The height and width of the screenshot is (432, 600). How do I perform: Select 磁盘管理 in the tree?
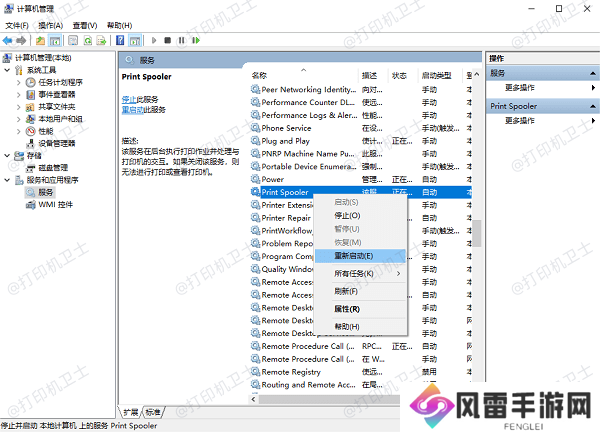tap(53, 168)
